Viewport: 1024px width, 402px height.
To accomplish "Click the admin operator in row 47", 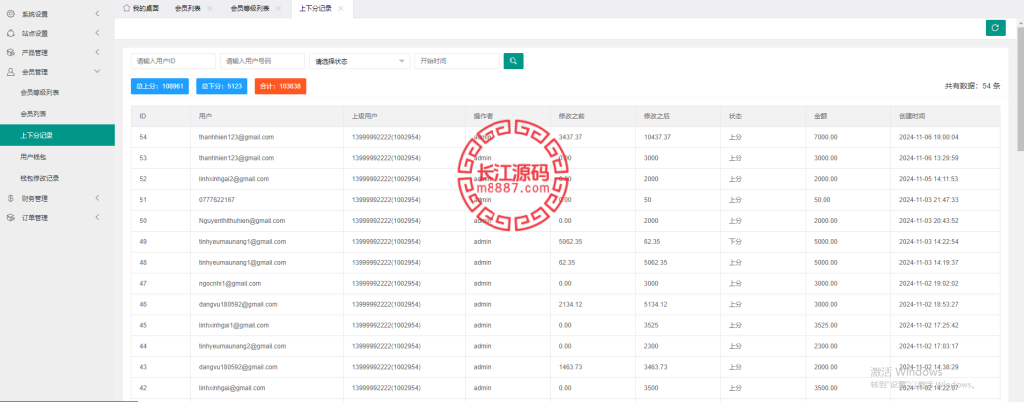I will (x=482, y=283).
